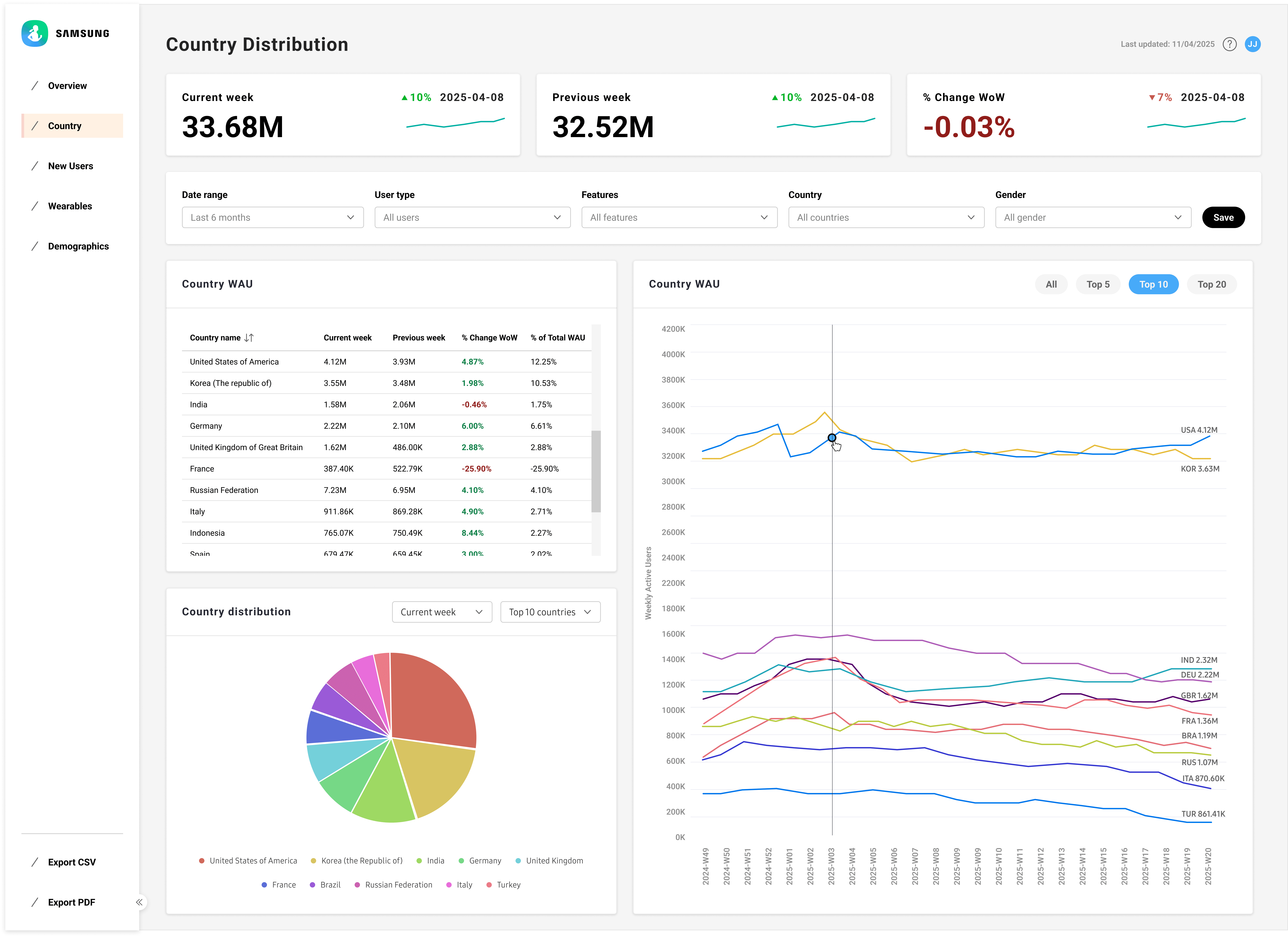Image resolution: width=1288 pixels, height=937 pixels.
Task: Open the New Users section
Action: 70,166
